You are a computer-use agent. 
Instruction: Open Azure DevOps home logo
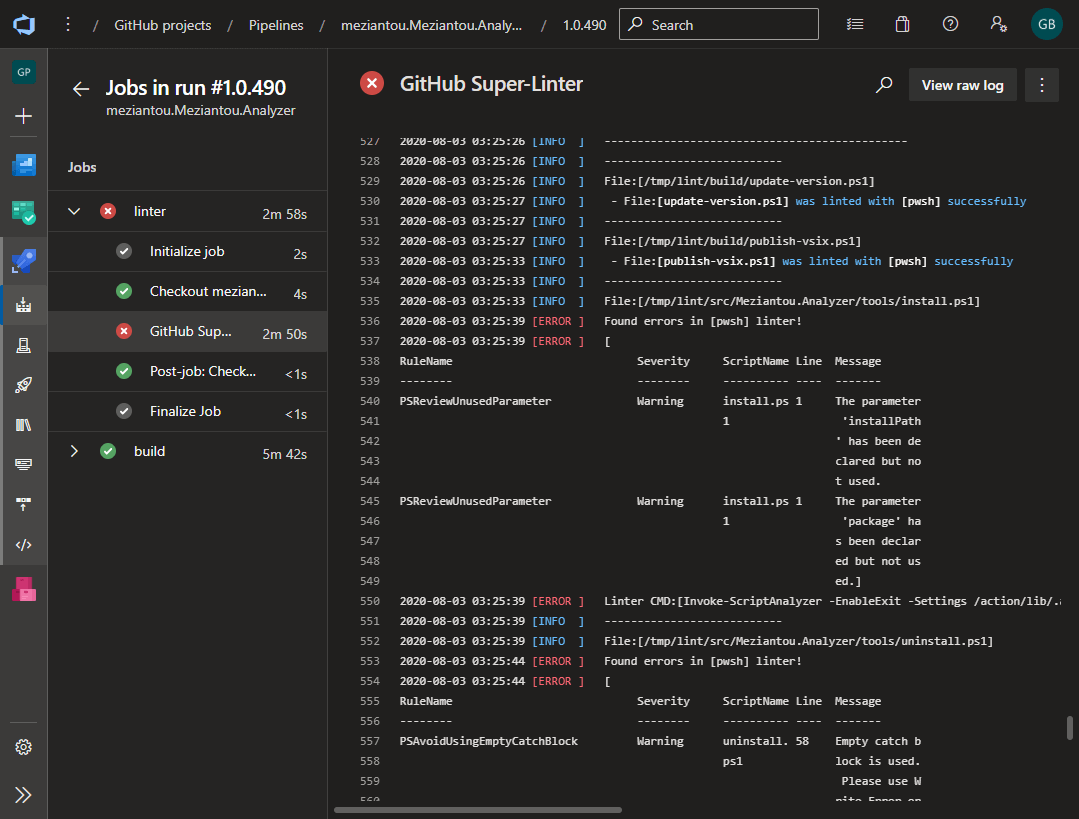(24, 25)
